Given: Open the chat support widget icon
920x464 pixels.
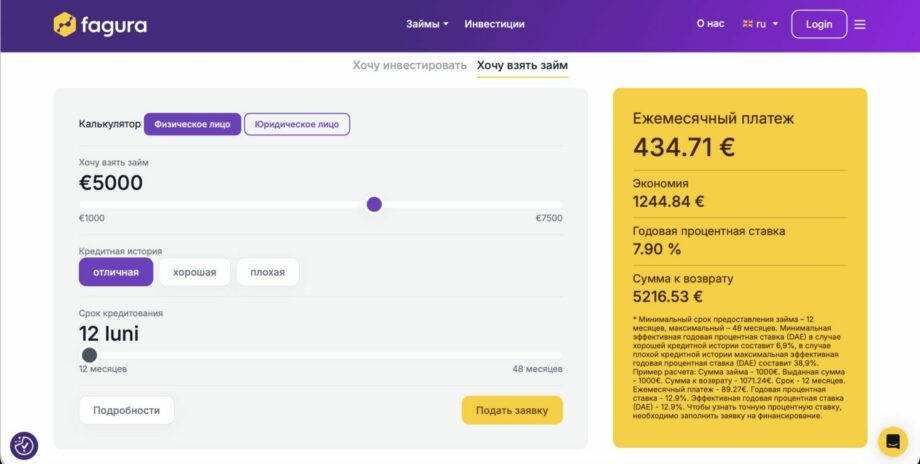Looking at the screenshot, I should click(892, 441).
